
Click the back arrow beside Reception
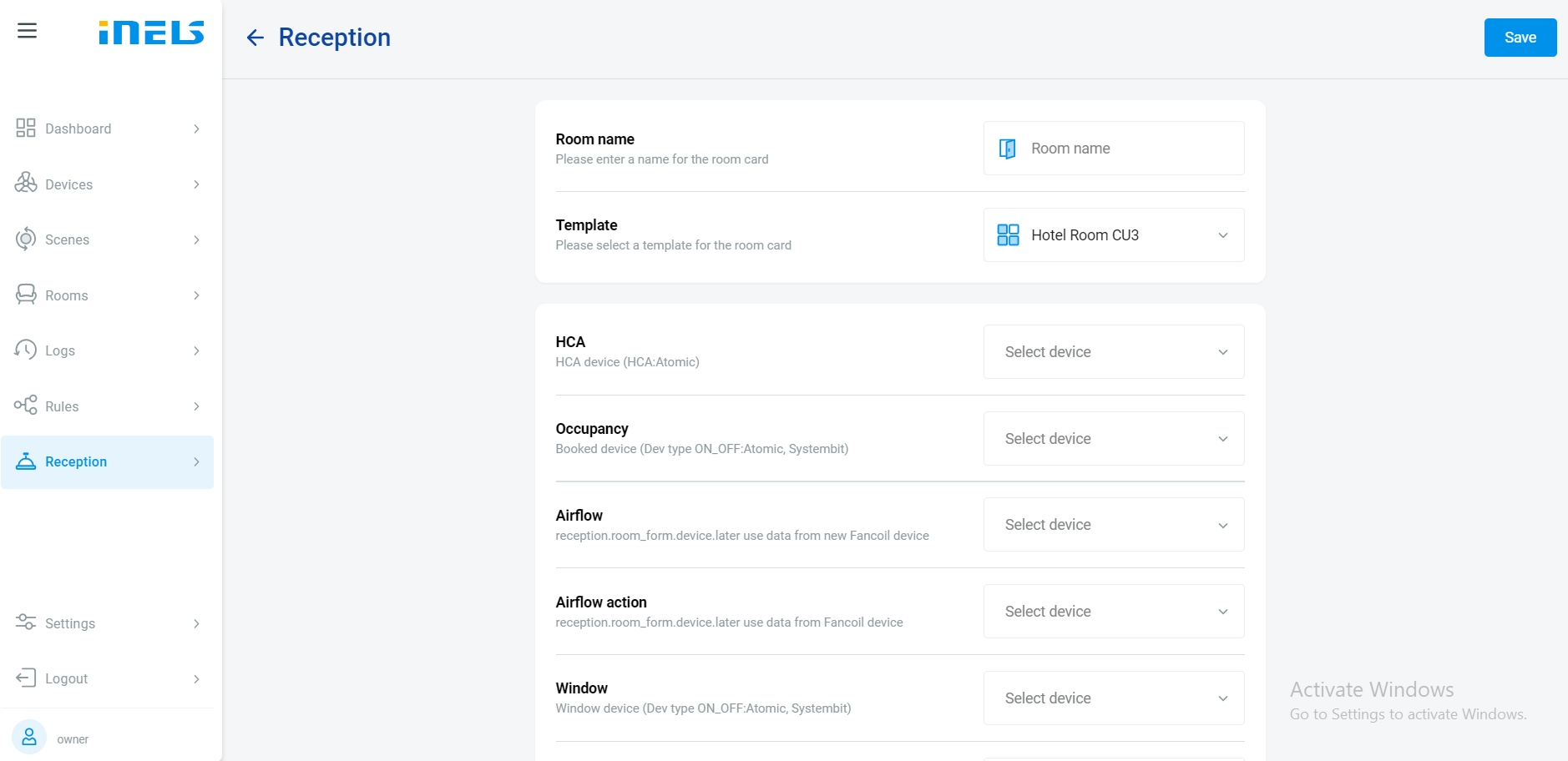pos(255,38)
